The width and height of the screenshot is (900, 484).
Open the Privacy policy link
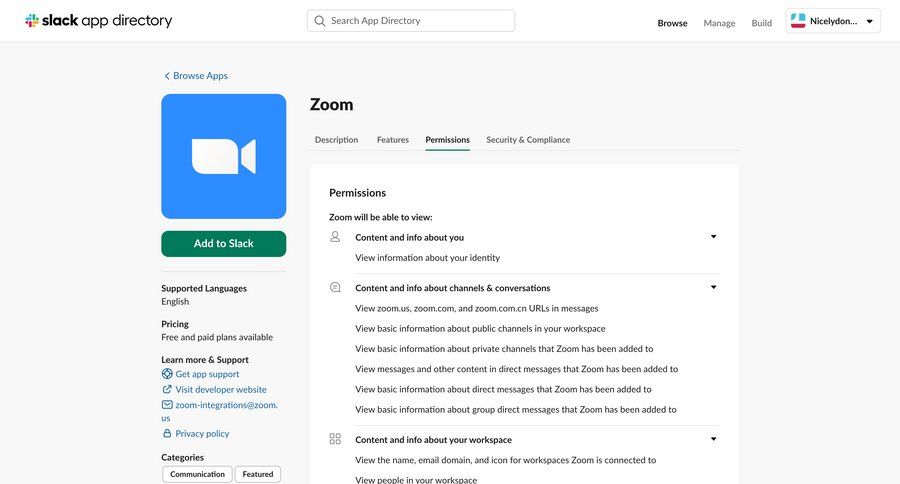tap(202, 433)
